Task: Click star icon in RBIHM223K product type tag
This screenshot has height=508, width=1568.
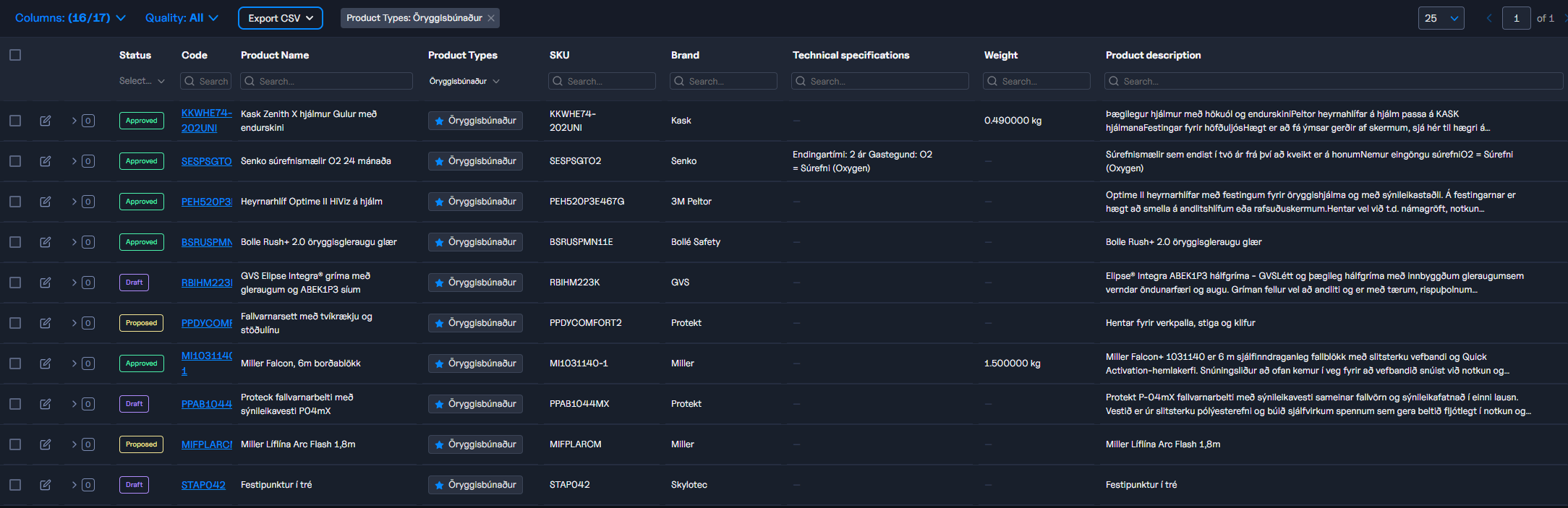Action: pos(439,283)
